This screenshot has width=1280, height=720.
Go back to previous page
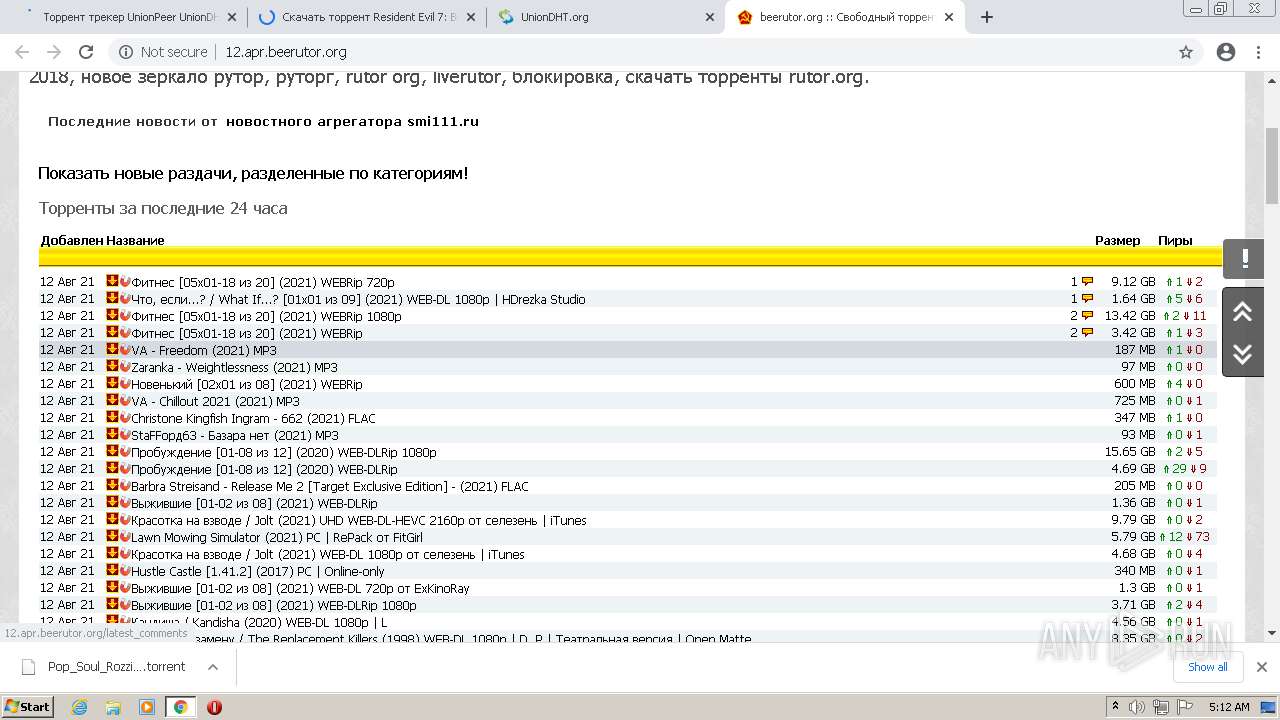coord(22,52)
